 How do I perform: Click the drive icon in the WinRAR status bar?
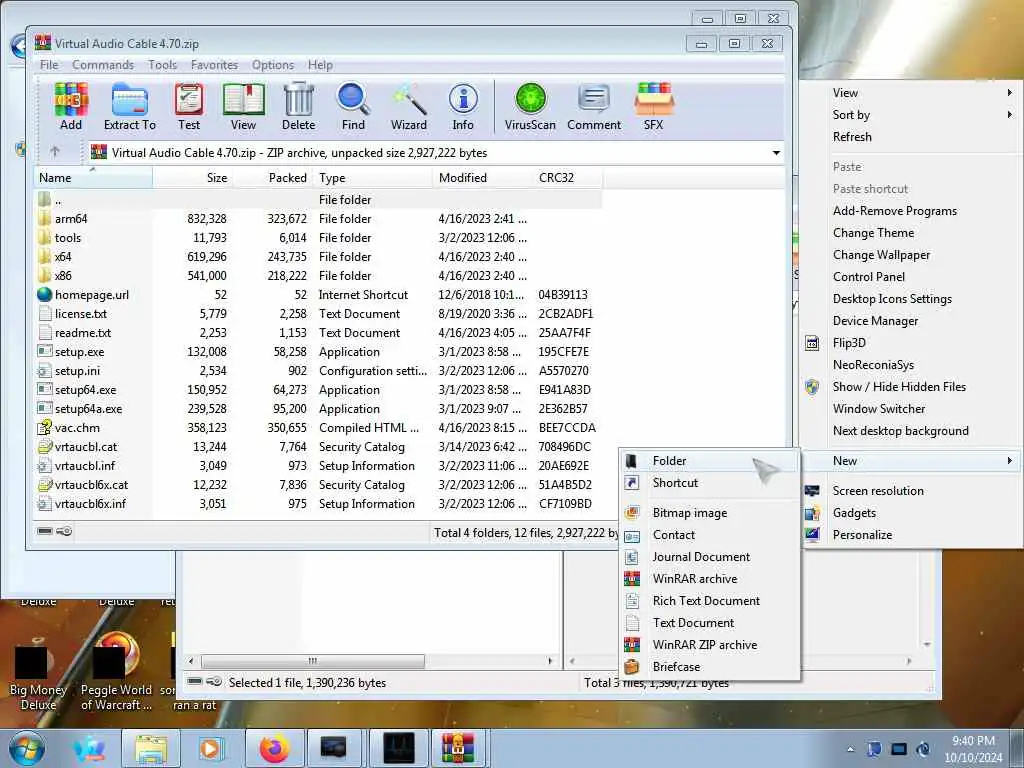tap(44, 531)
